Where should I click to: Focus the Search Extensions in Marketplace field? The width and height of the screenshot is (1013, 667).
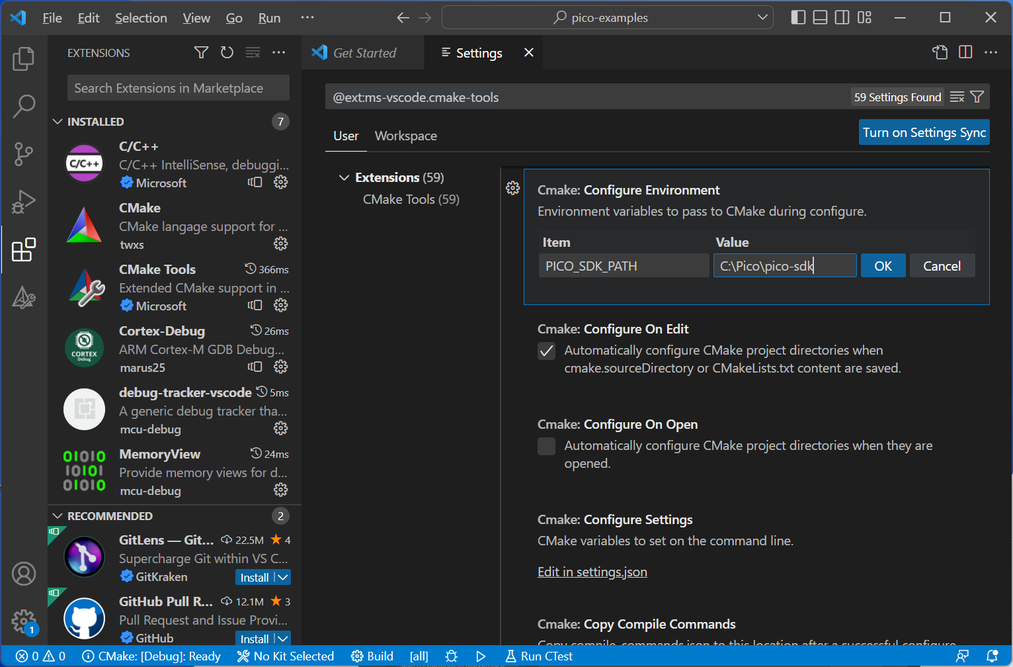(178, 88)
